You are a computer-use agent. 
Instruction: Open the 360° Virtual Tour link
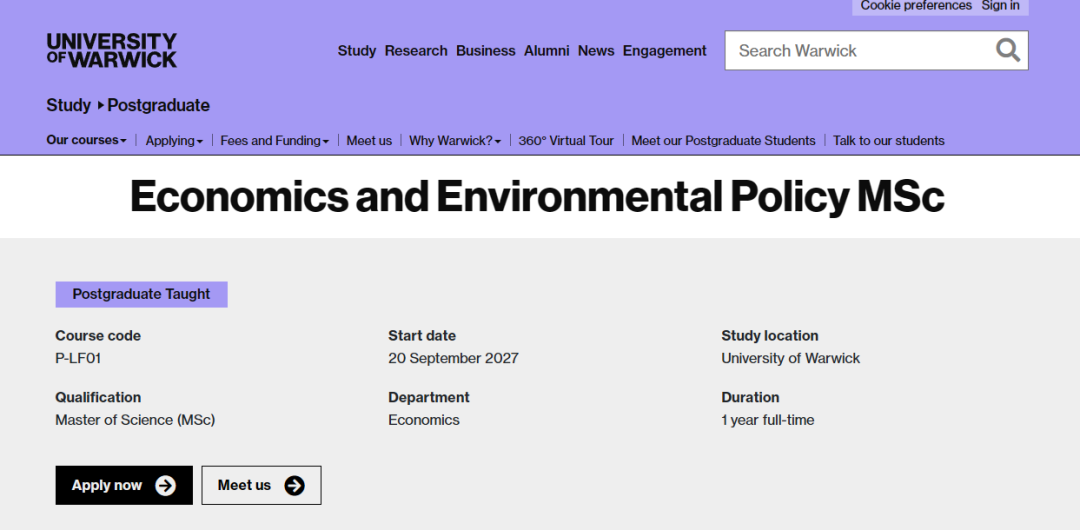tap(566, 141)
